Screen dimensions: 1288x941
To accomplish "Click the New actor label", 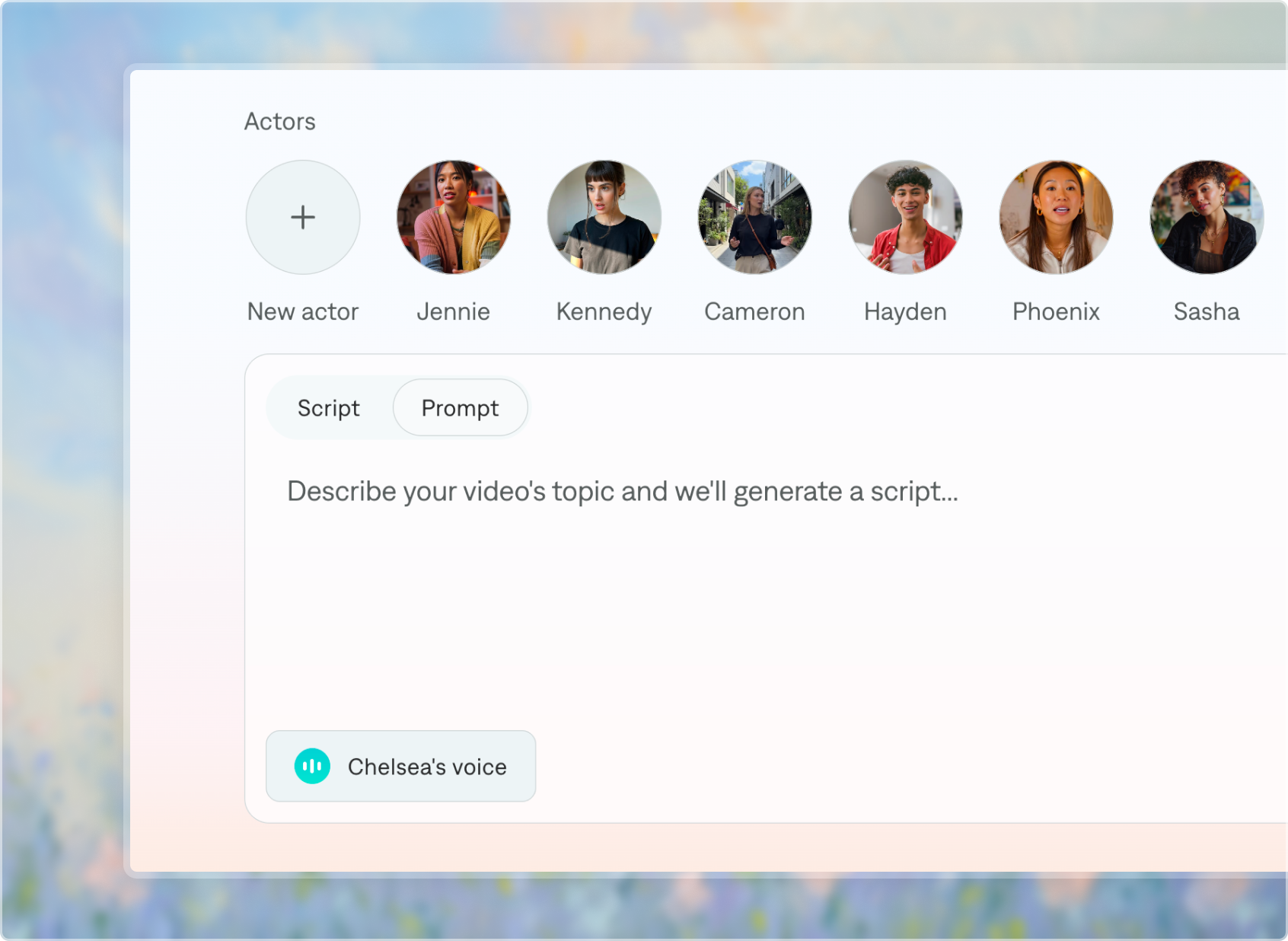I will [x=303, y=311].
